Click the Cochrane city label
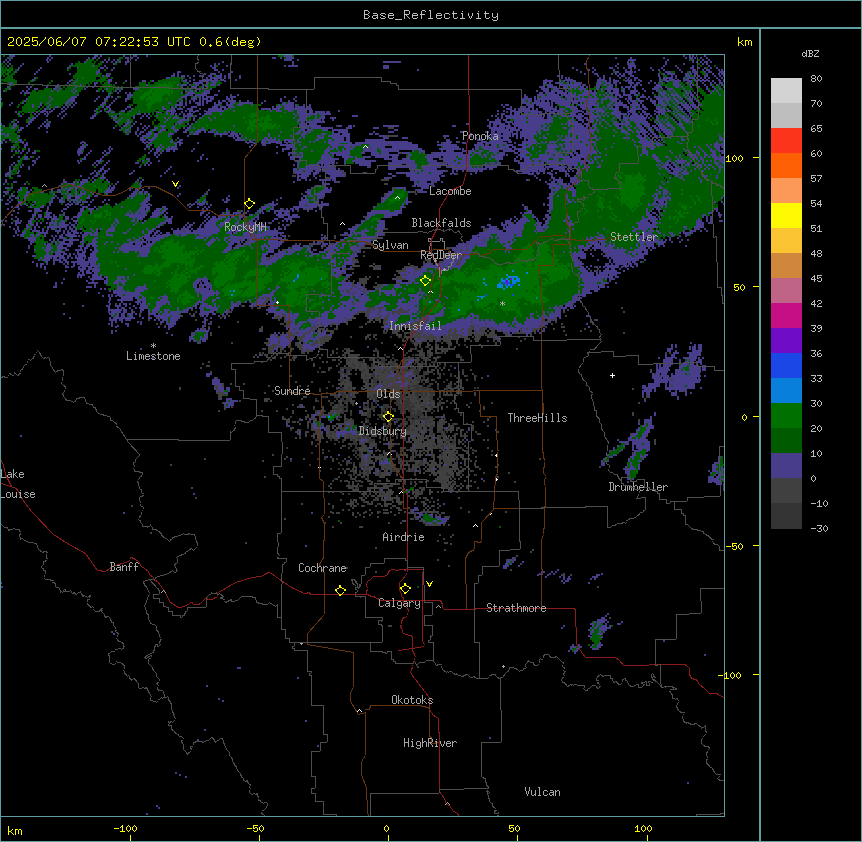862x842 pixels. pos(322,568)
